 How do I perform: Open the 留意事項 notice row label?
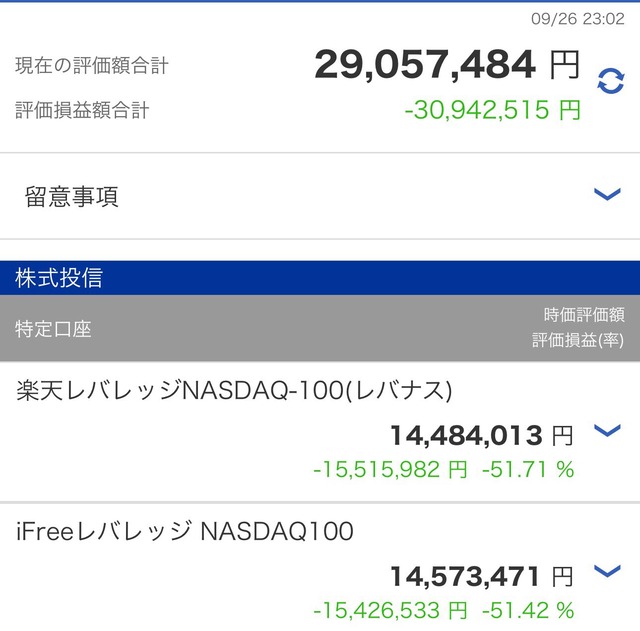pyautogui.click(x=72, y=196)
